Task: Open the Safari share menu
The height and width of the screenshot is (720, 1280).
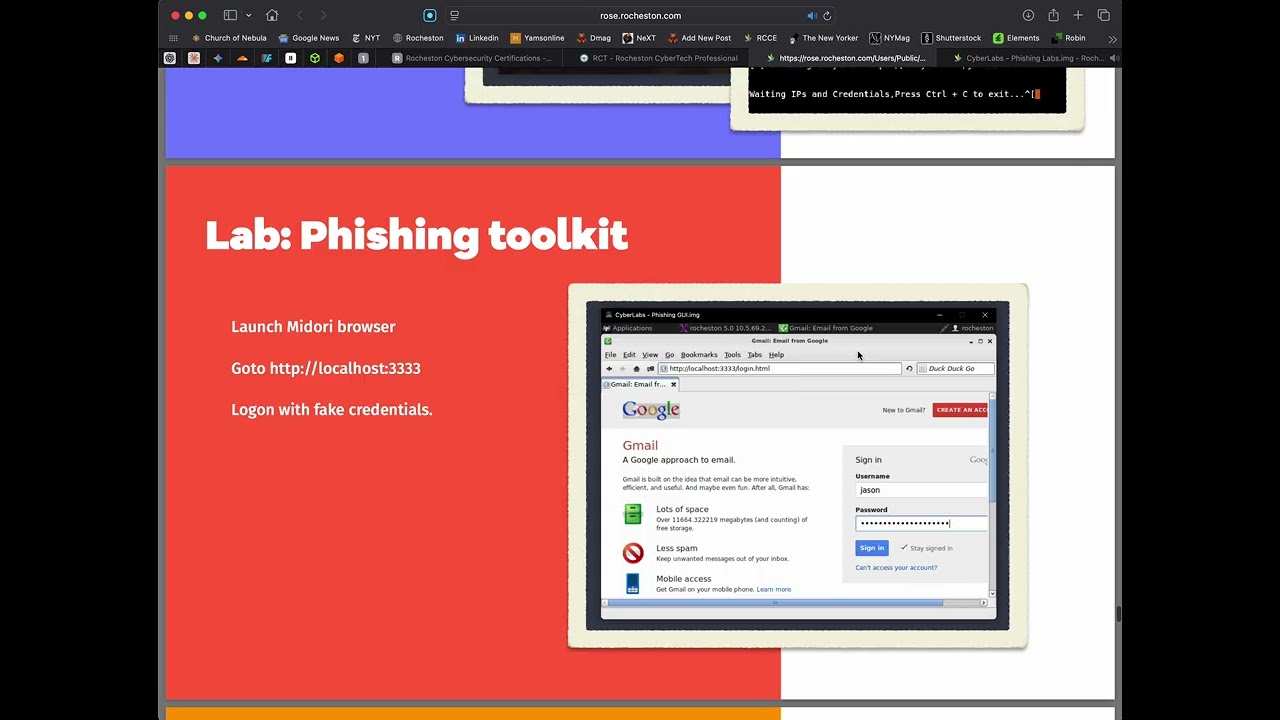Action: (x=1053, y=15)
